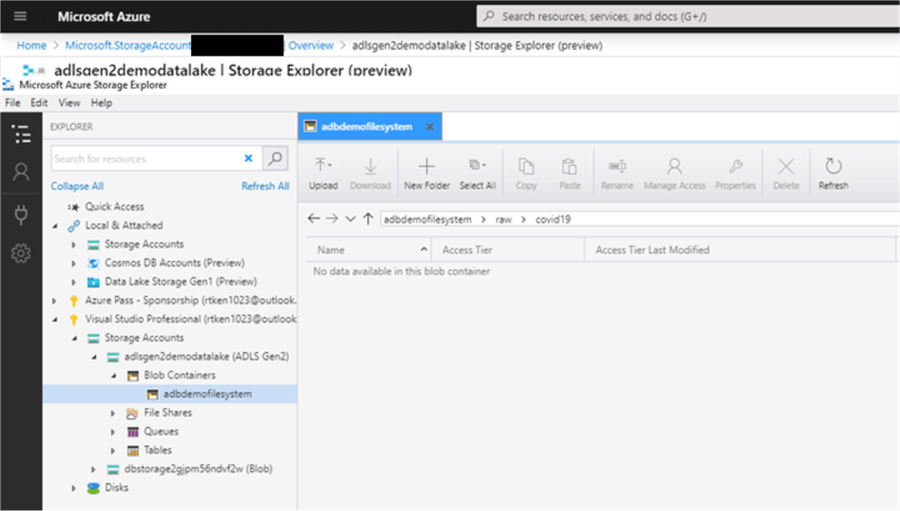Collapse the Blob Containers node
Image resolution: width=900 pixels, height=511 pixels.
[x=114, y=375]
